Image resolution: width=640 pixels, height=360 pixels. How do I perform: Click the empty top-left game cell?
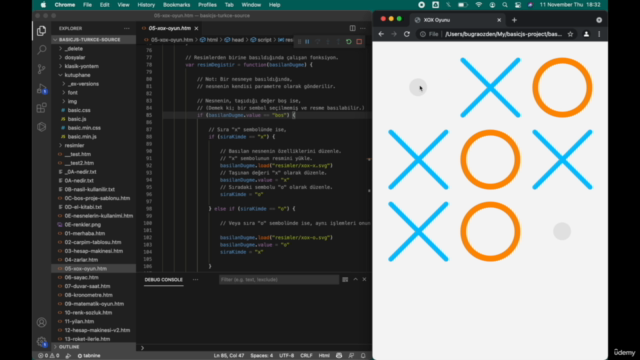click(418, 87)
